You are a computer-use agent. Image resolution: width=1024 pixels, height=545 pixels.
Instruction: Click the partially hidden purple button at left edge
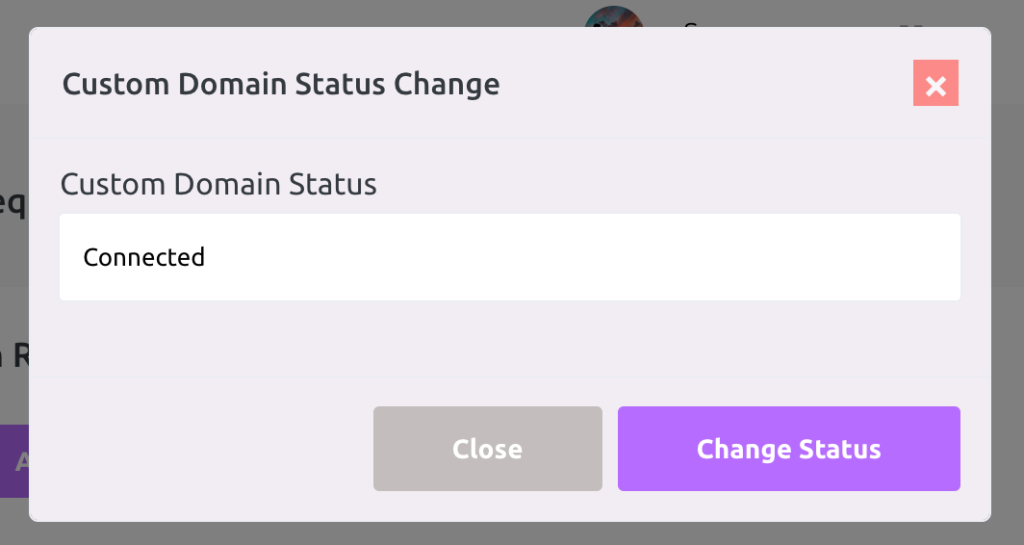[14, 461]
